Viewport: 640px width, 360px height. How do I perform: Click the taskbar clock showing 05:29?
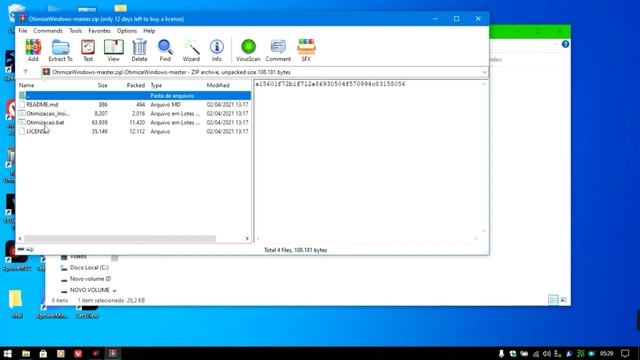click(607, 353)
